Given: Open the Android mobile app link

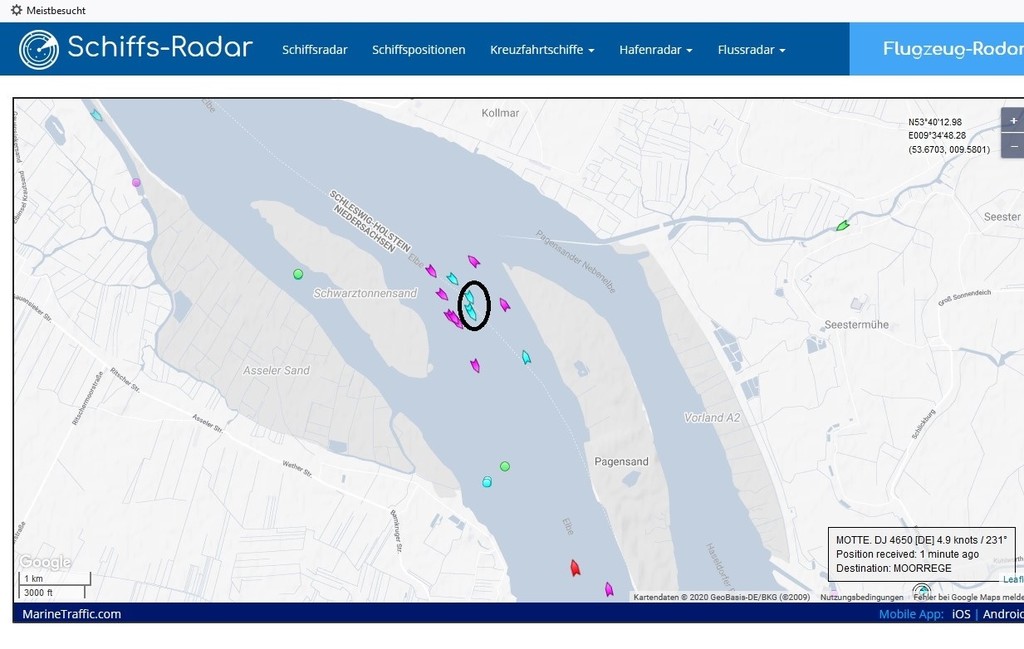Looking at the screenshot, I should click(1003, 614).
